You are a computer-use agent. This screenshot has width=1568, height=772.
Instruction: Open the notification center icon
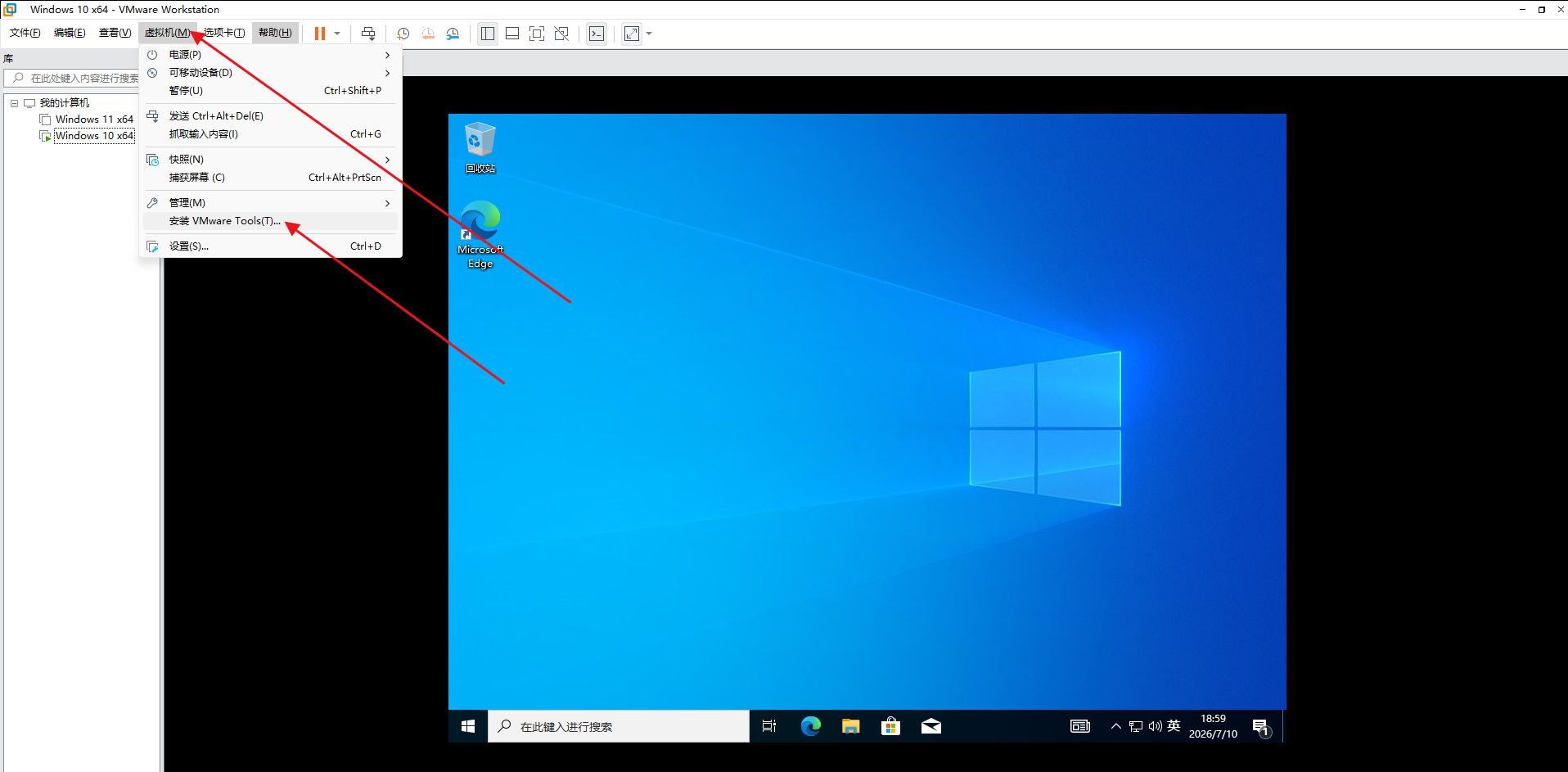(x=1261, y=726)
